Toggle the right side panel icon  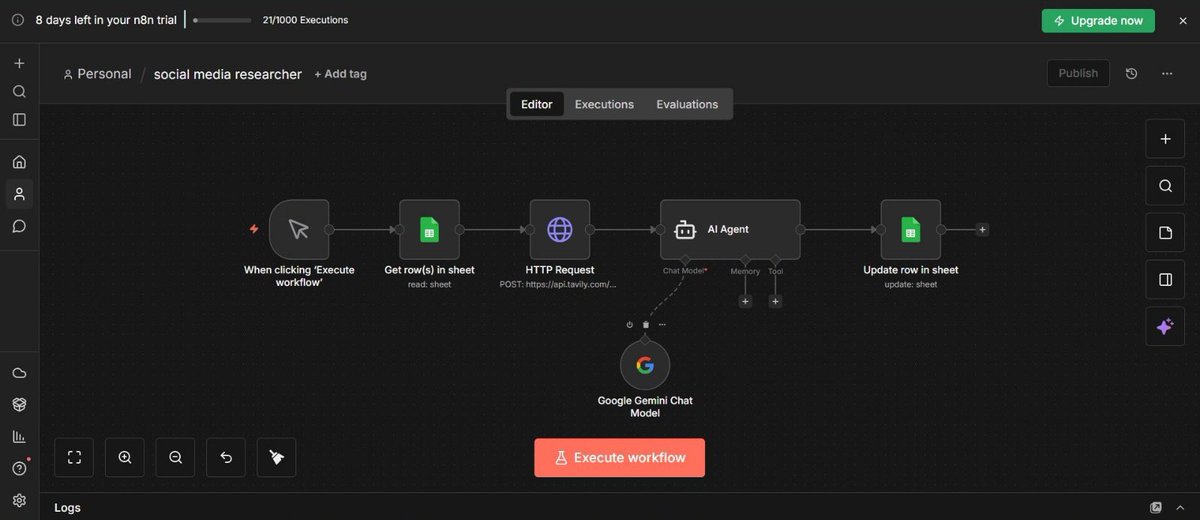click(x=1165, y=280)
